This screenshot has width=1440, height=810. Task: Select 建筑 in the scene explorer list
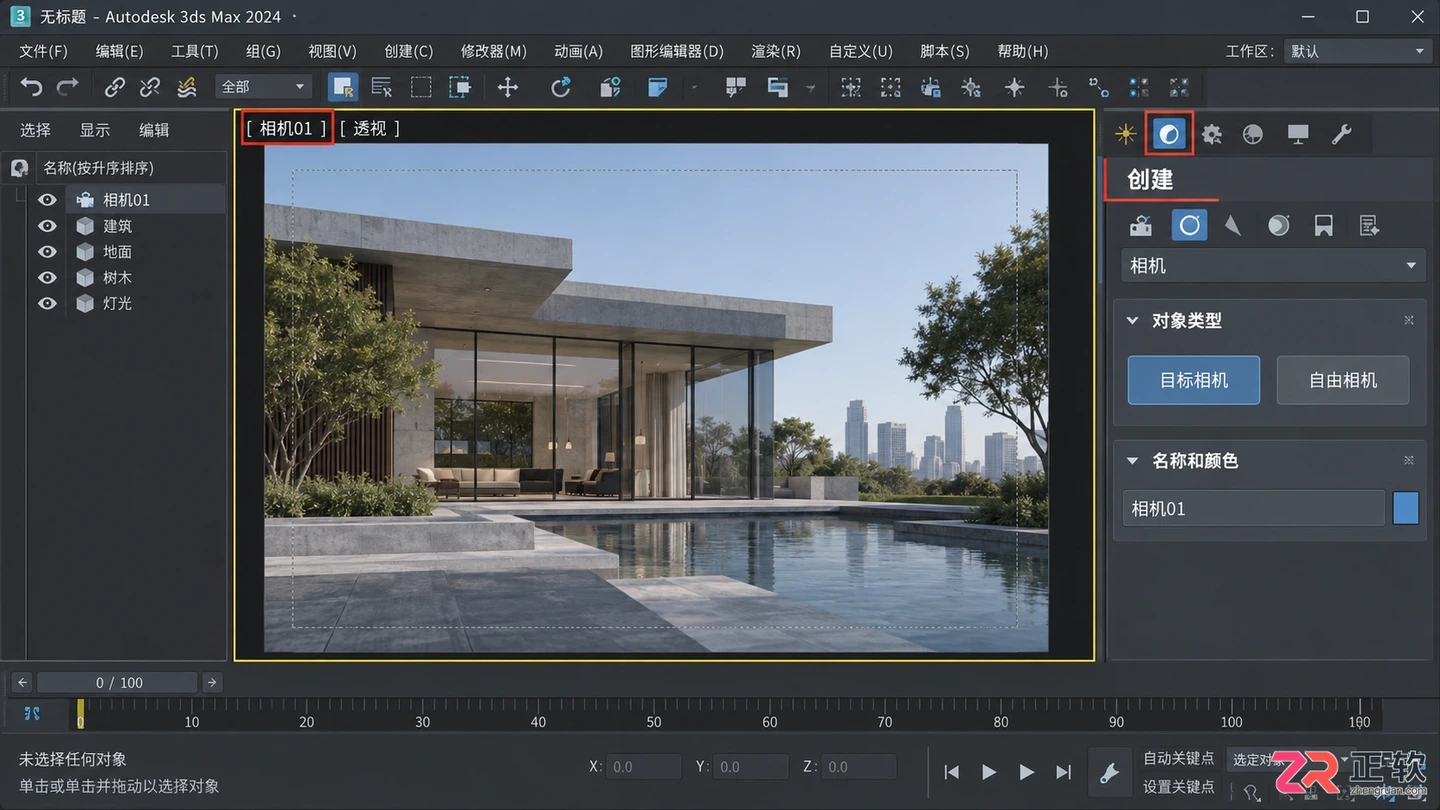coord(117,226)
